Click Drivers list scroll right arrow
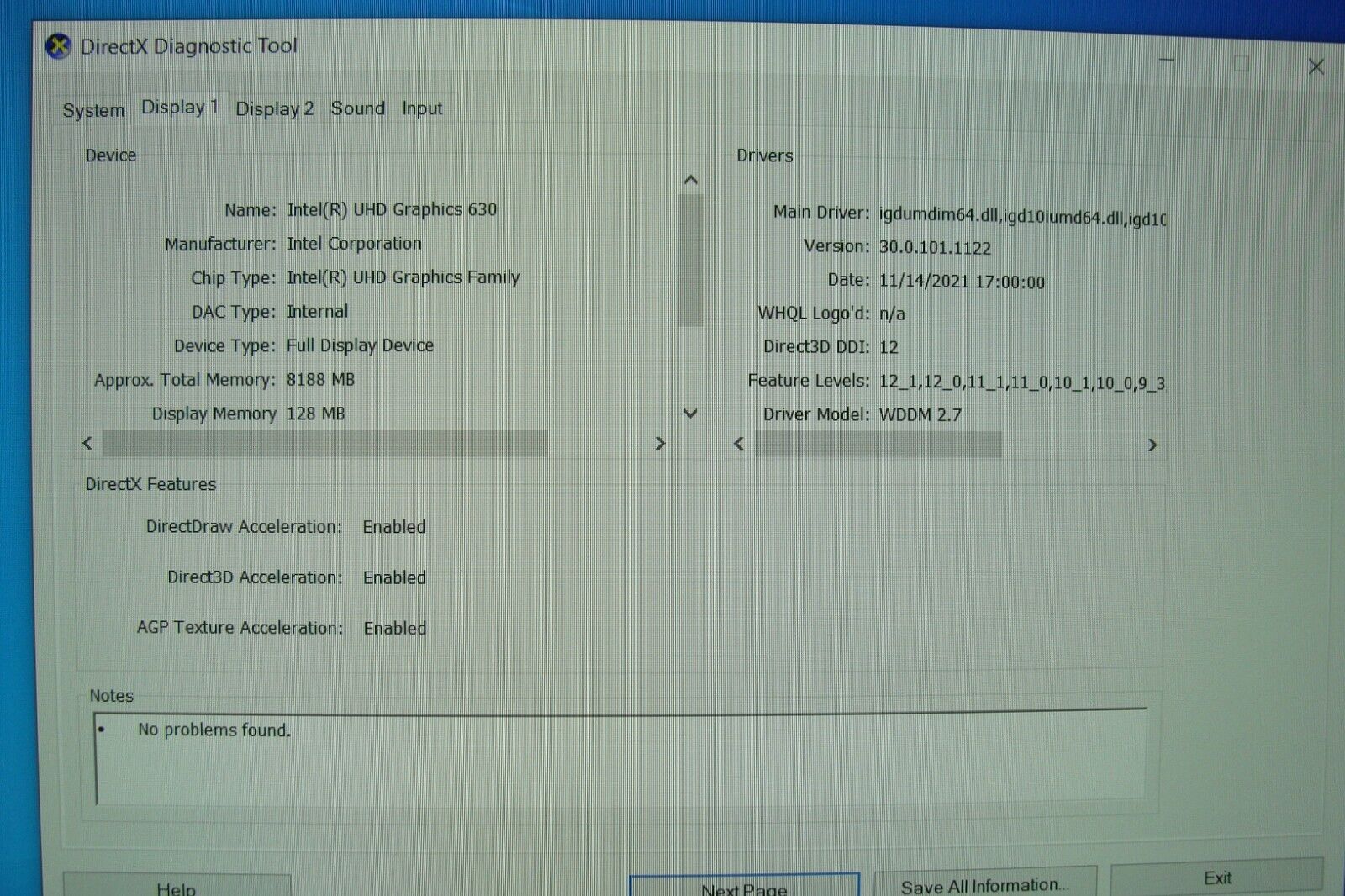 click(x=1152, y=445)
